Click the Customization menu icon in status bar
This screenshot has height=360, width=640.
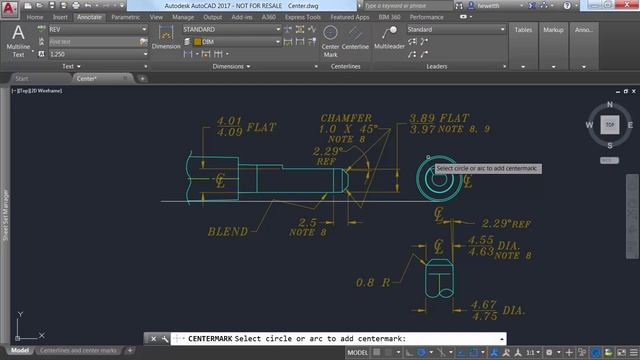[x=634, y=352]
